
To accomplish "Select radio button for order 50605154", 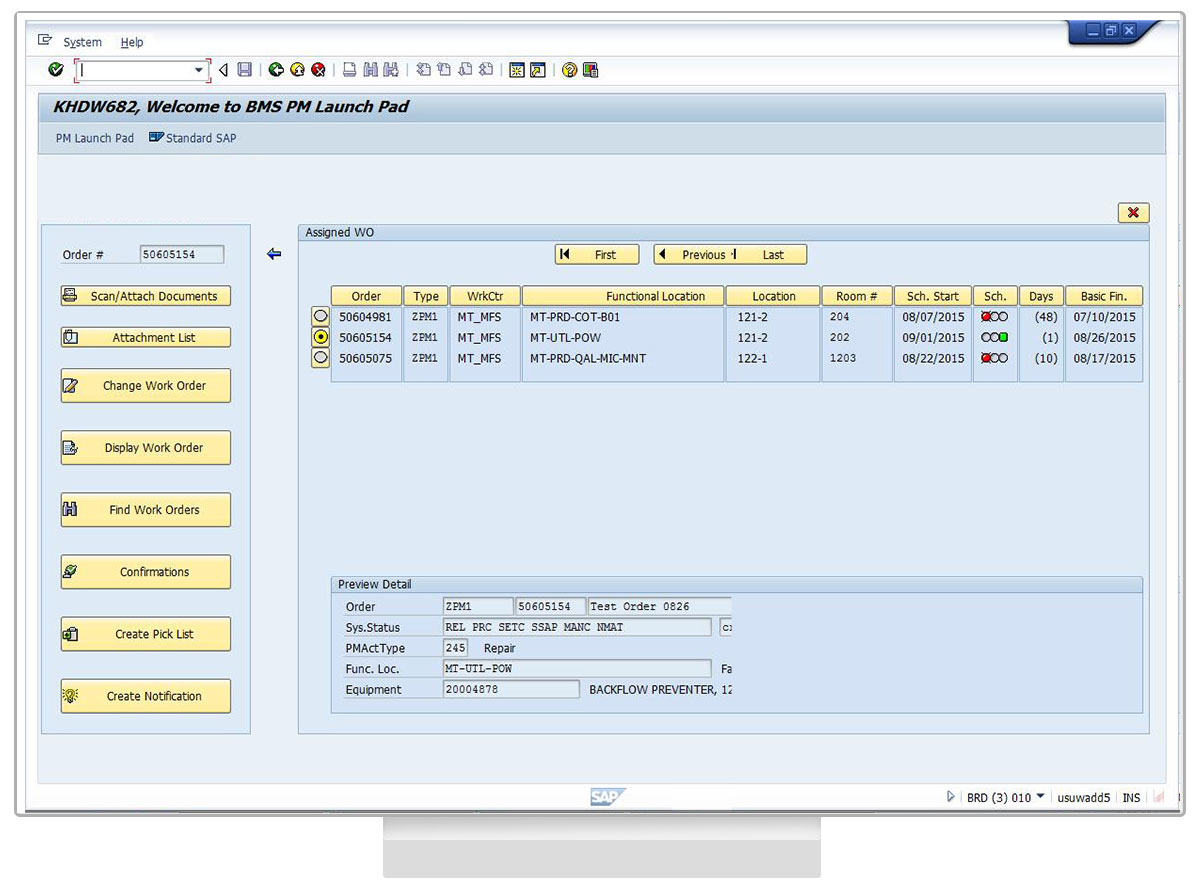I will point(321,337).
